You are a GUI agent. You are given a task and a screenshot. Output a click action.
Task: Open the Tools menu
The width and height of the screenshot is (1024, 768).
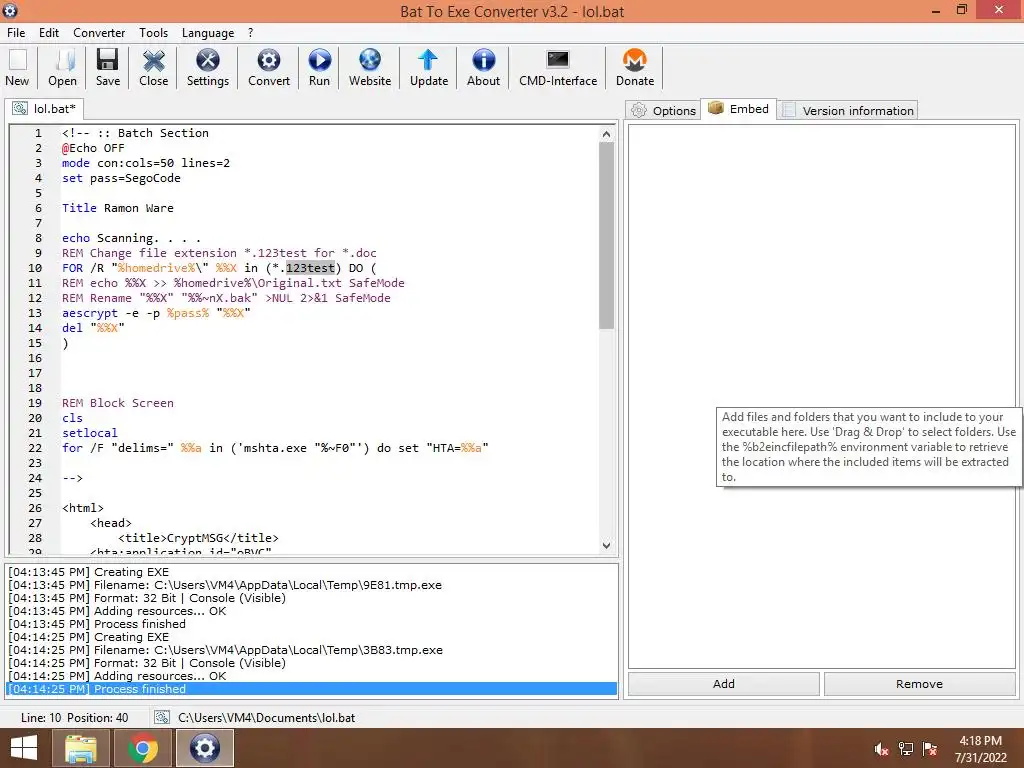153,33
